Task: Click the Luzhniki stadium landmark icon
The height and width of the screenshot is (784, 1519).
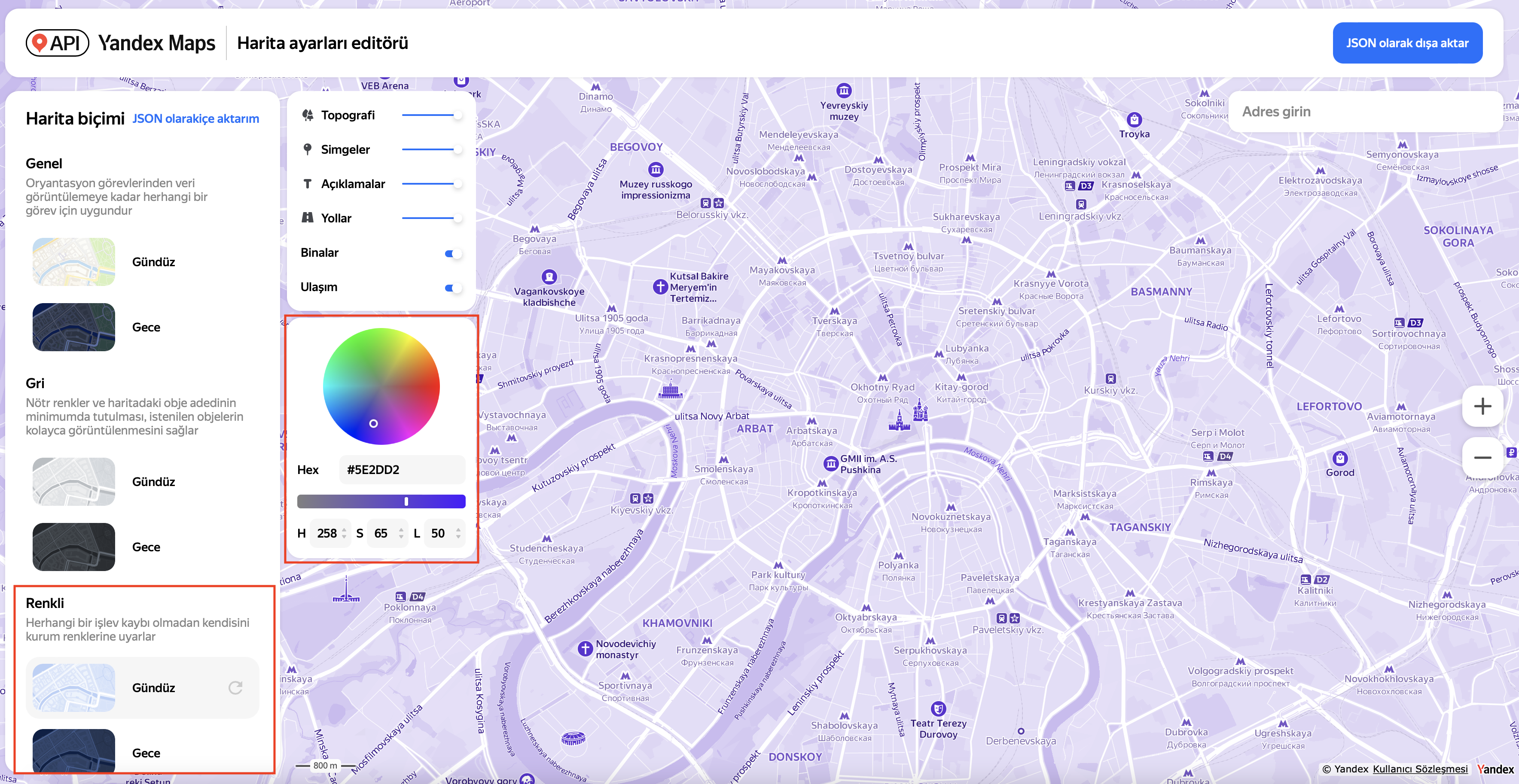Action: (x=573, y=738)
